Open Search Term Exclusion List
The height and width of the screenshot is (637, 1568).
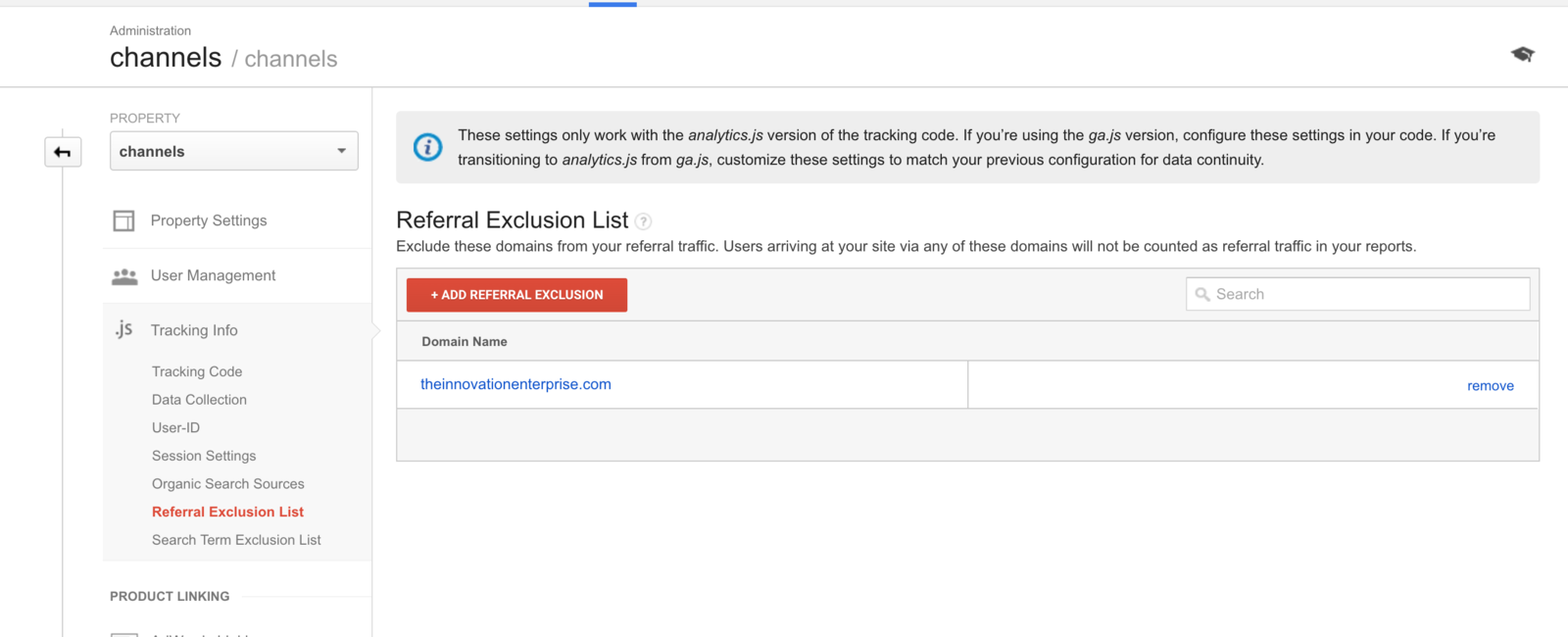click(x=236, y=540)
